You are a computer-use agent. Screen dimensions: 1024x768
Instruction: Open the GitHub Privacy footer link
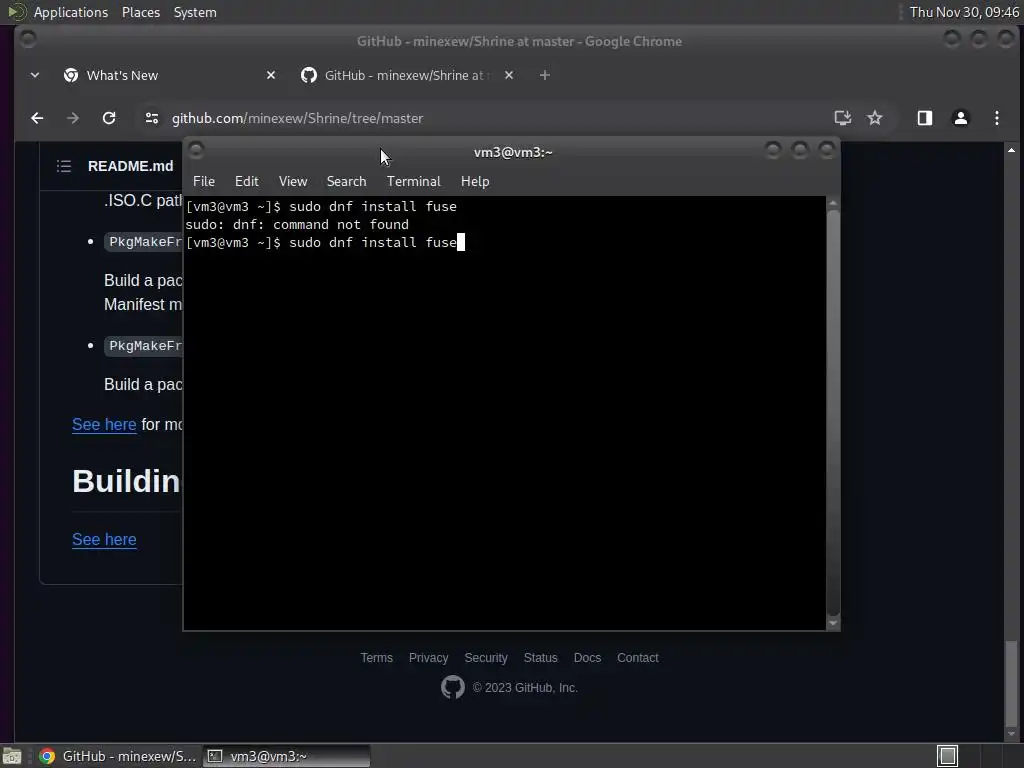(428, 658)
